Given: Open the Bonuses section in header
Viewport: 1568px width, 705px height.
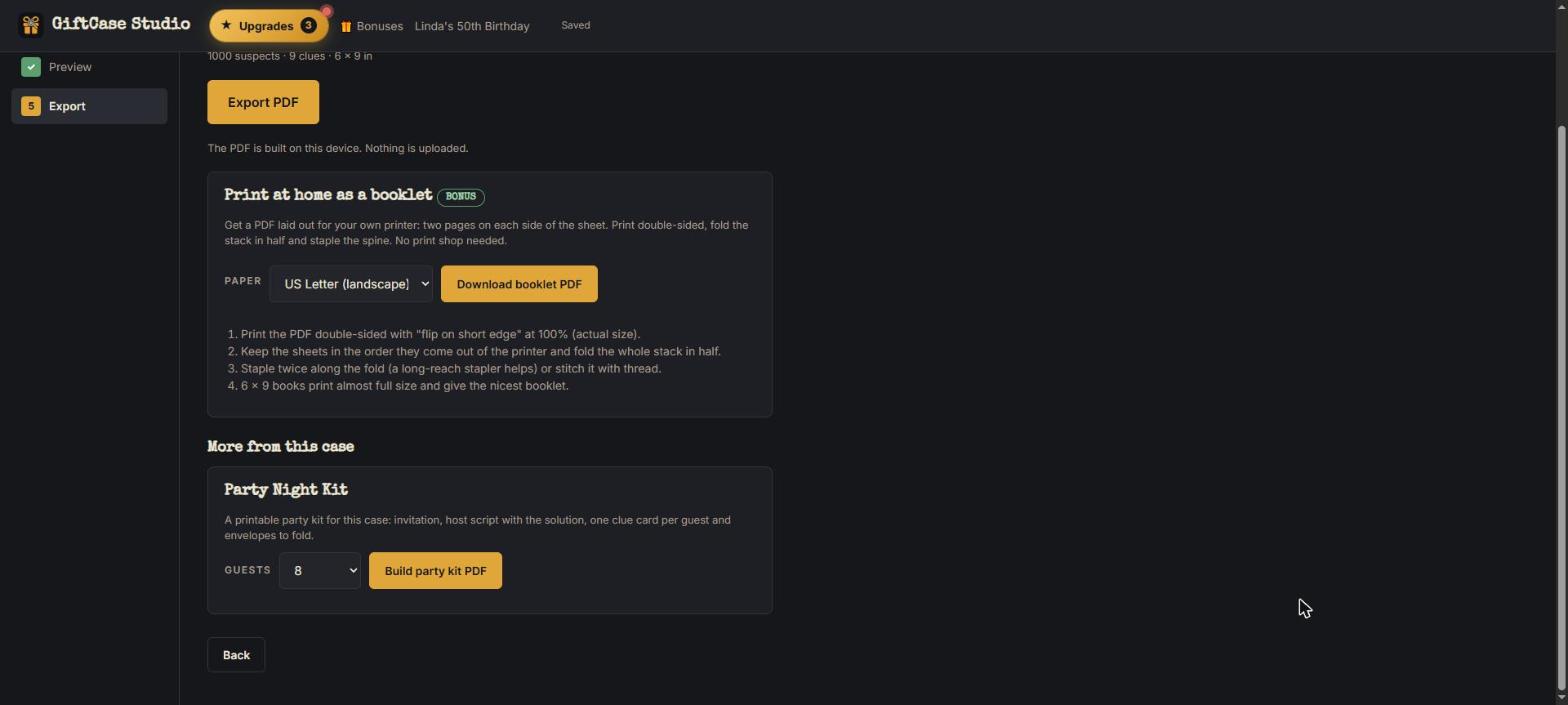Looking at the screenshot, I should 372,26.
